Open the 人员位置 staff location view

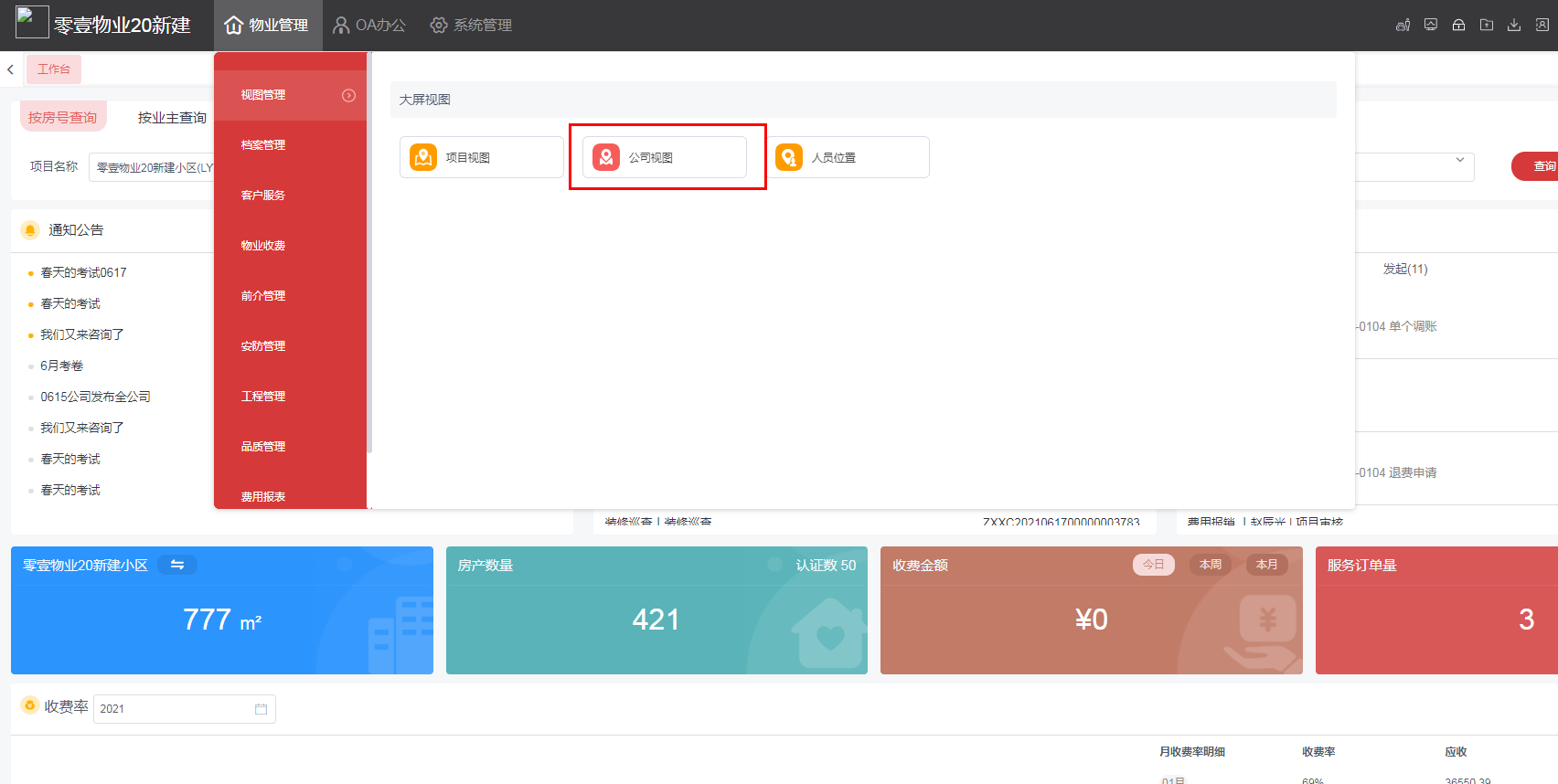847,157
